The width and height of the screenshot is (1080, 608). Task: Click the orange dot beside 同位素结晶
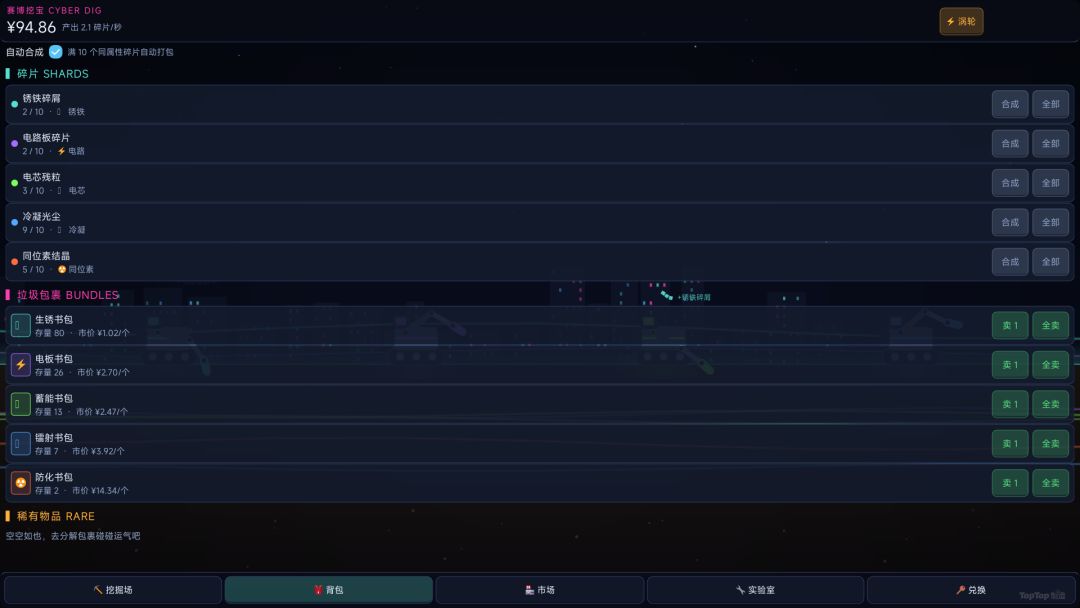tap(14, 262)
